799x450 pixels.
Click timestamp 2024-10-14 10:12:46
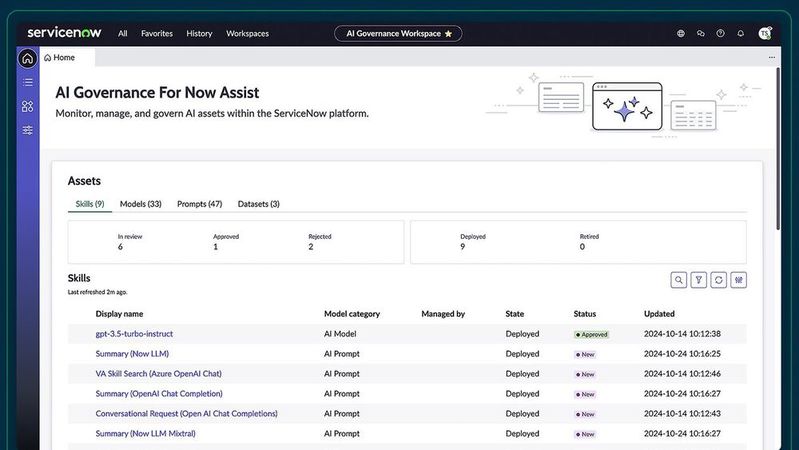coord(682,374)
